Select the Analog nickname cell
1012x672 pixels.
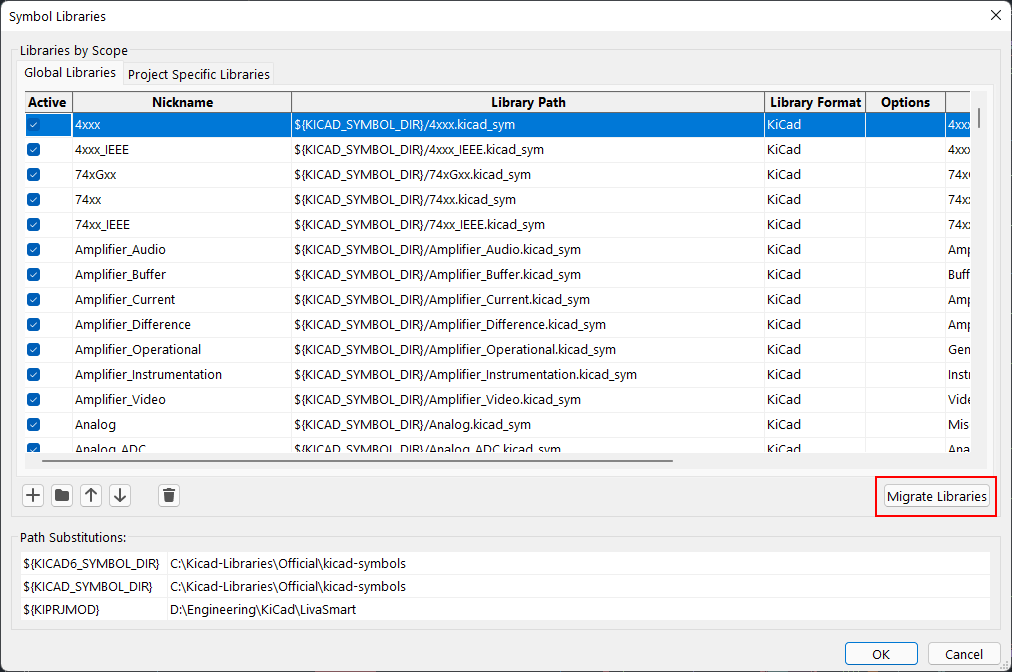(x=182, y=425)
